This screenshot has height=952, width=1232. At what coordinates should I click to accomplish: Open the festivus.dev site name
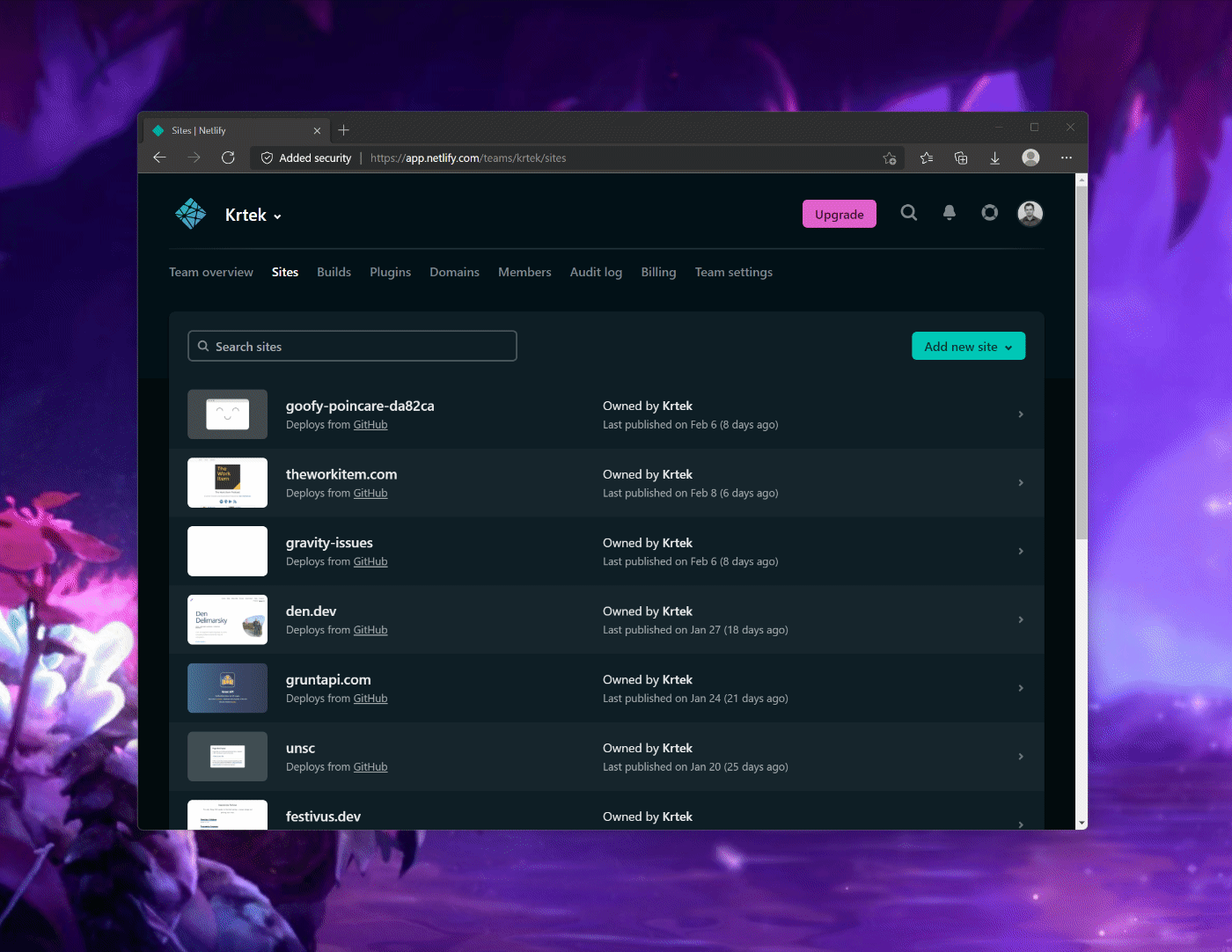point(323,817)
